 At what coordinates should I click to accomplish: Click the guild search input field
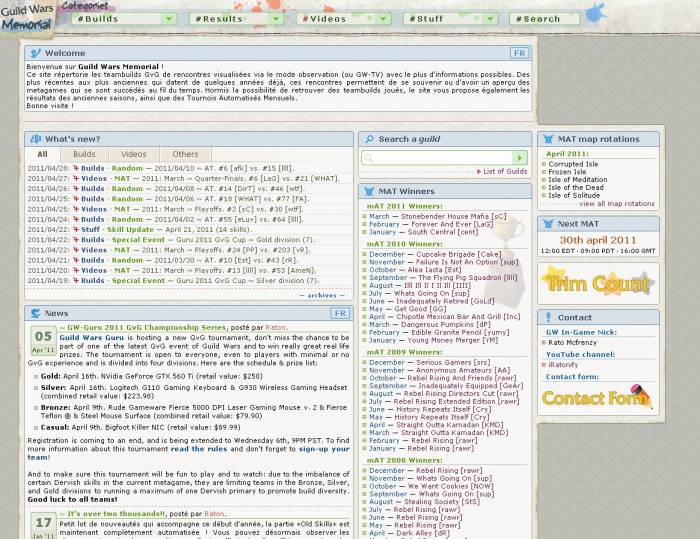click(x=438, y=158)
